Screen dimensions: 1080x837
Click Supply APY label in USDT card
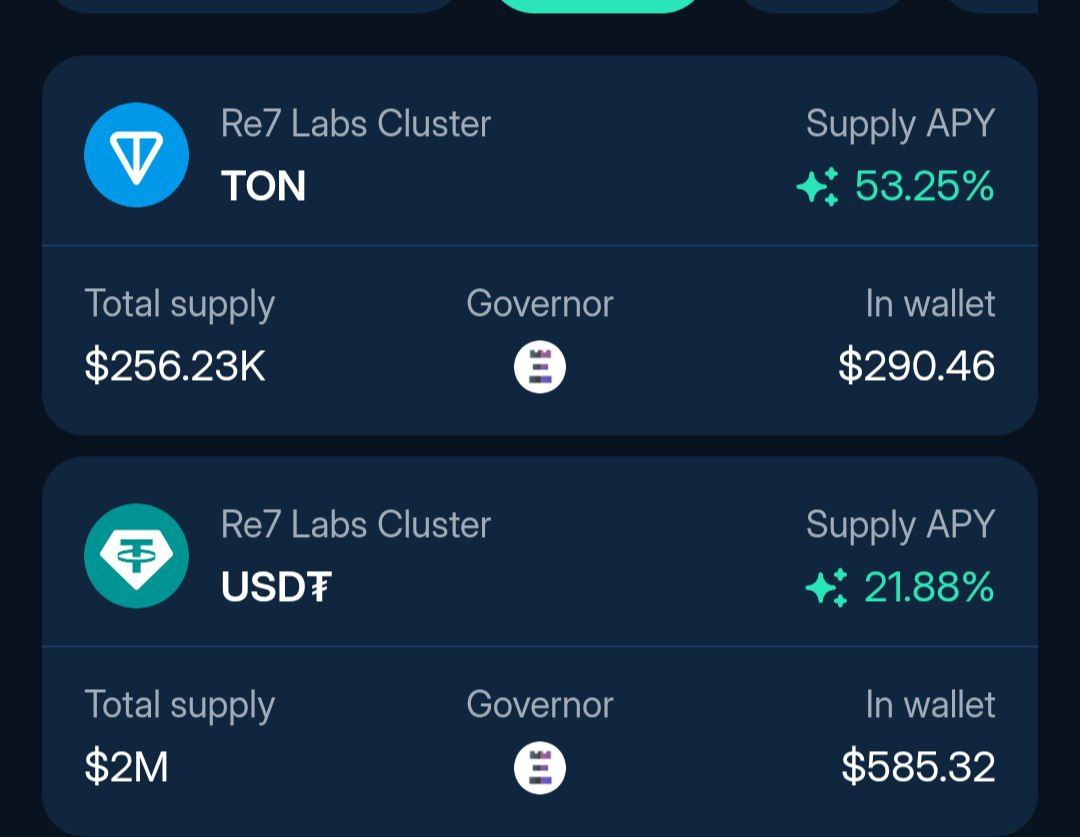(900, 526)
